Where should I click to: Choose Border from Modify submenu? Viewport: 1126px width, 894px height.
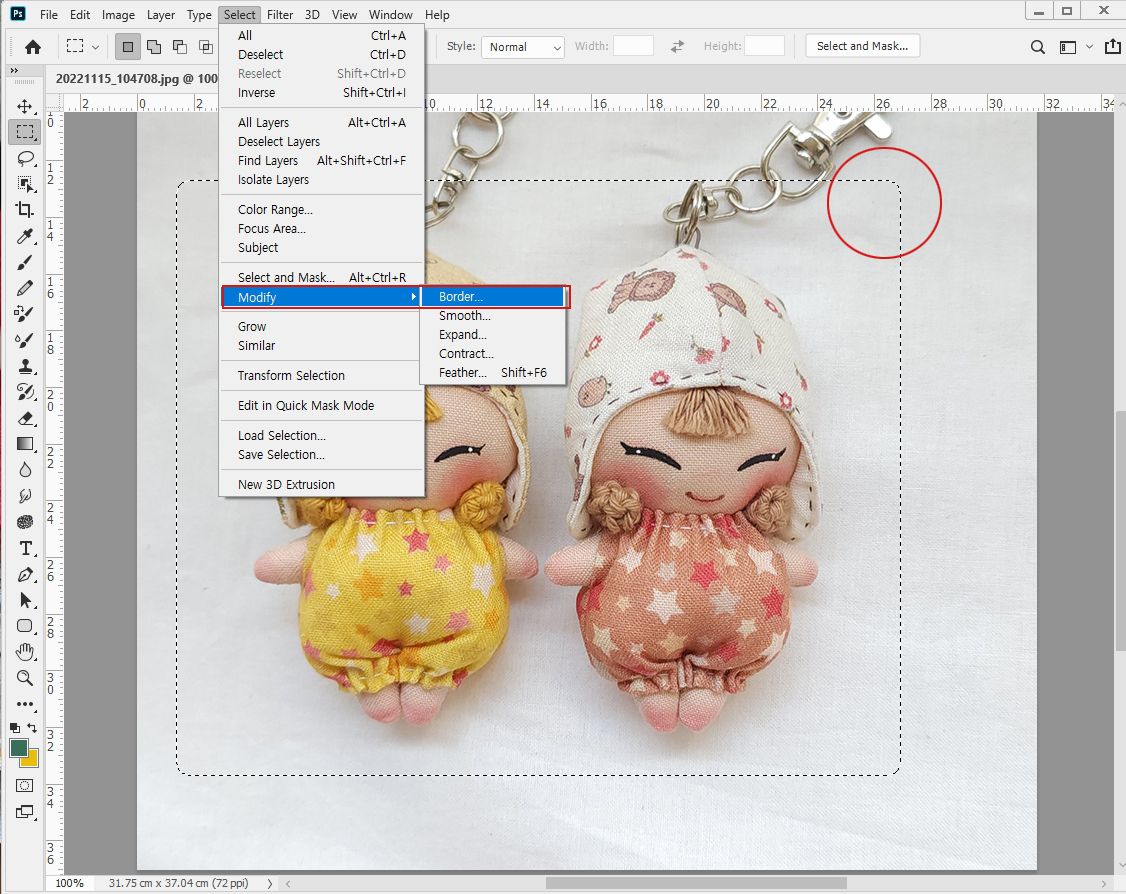(x=494, y=297)
